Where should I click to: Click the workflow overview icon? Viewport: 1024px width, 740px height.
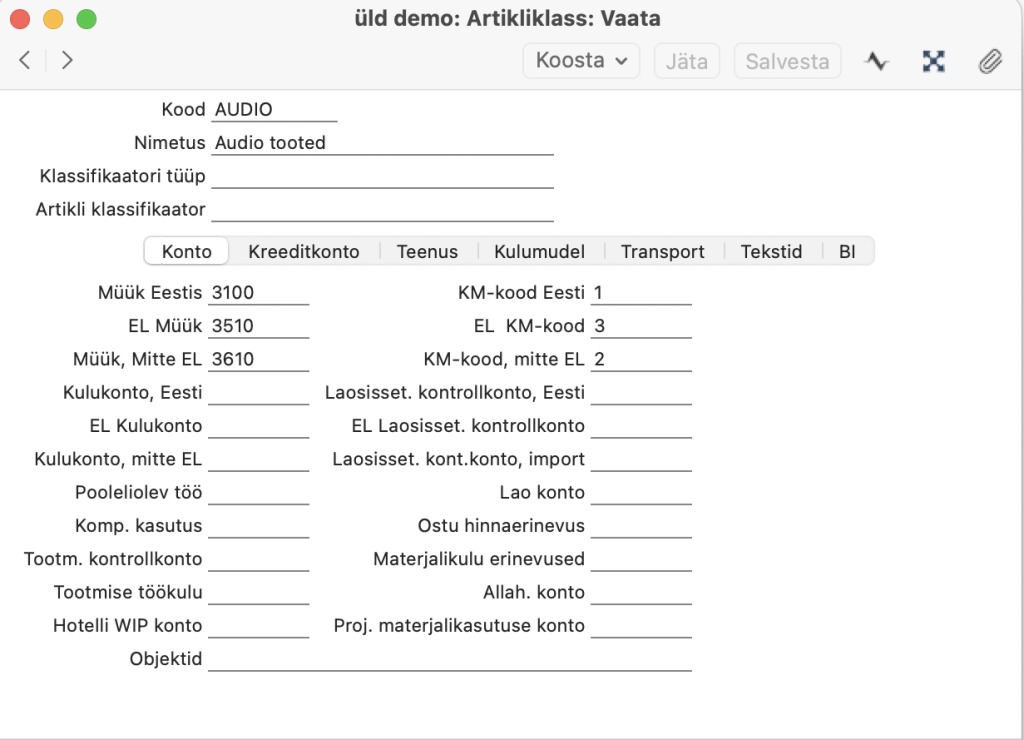[933, 61]
